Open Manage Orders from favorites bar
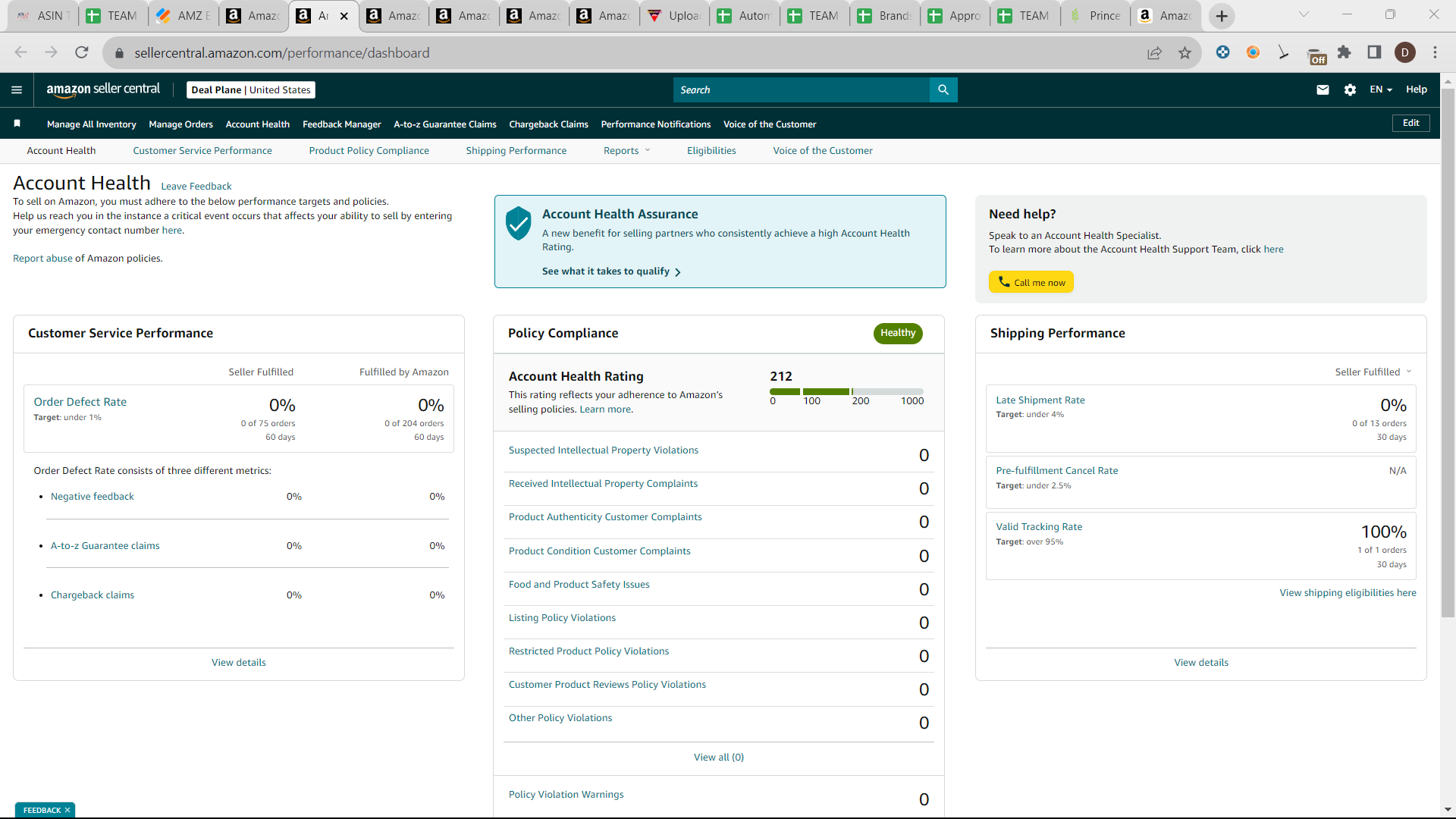 point(180,124)
